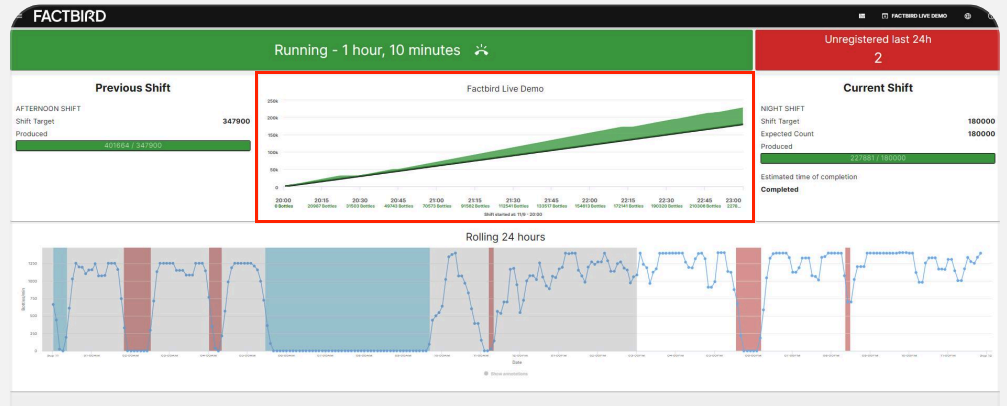Click the red stop region near 04:00 in the rolling chart

pos(215,299)
